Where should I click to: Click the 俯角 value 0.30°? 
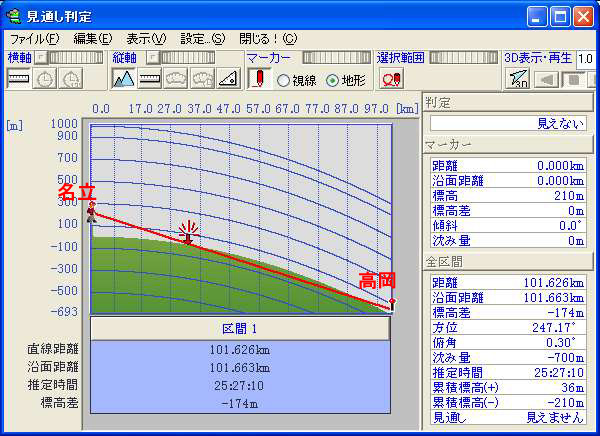click(560, 343)
